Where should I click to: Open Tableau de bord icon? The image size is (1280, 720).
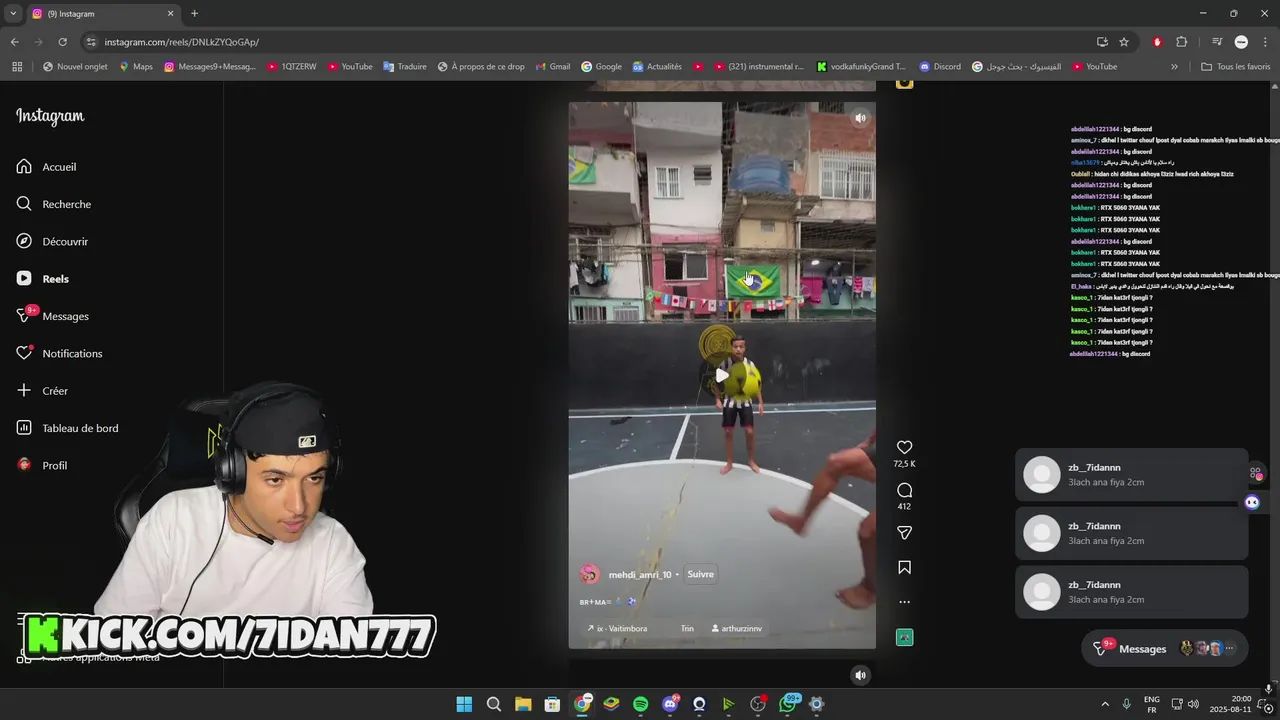(x=24, y=428)
